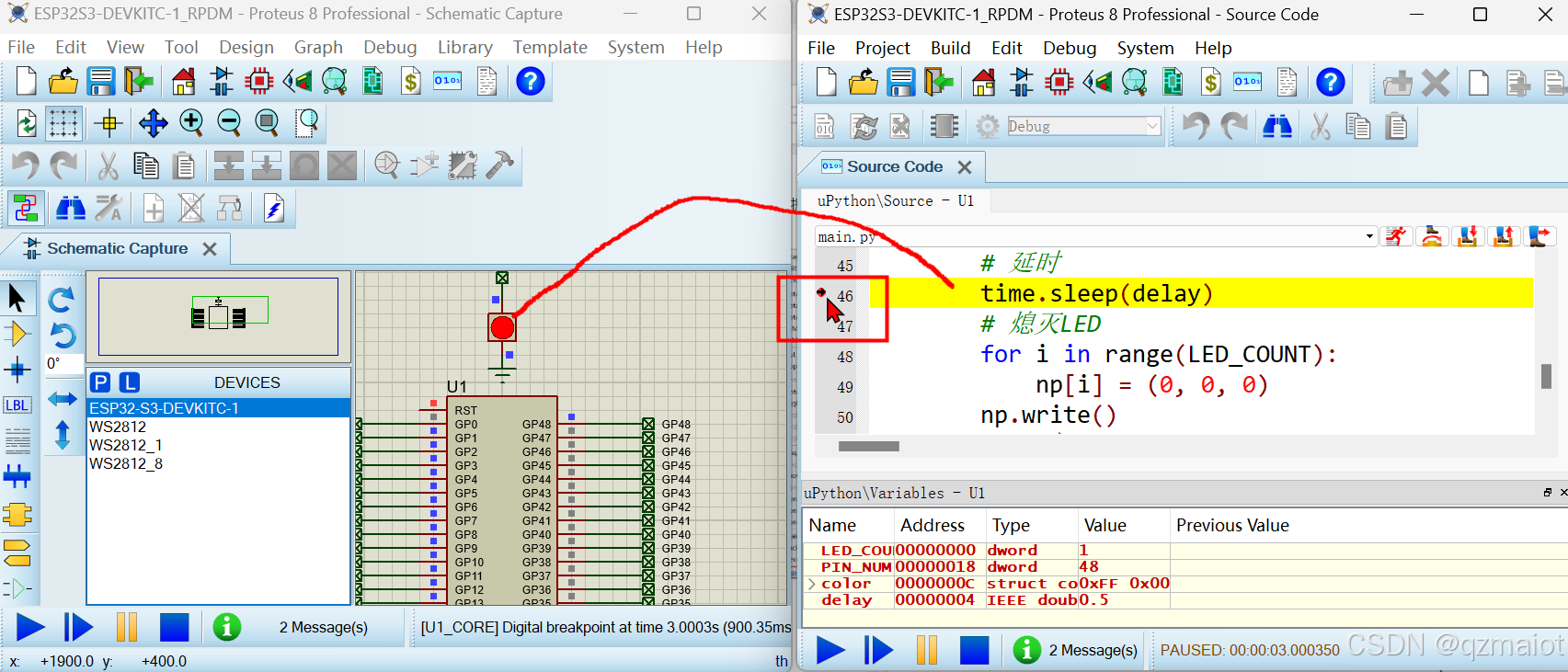Click Zoom Out magnifier in Schematic toolbar

coord(229,122)
